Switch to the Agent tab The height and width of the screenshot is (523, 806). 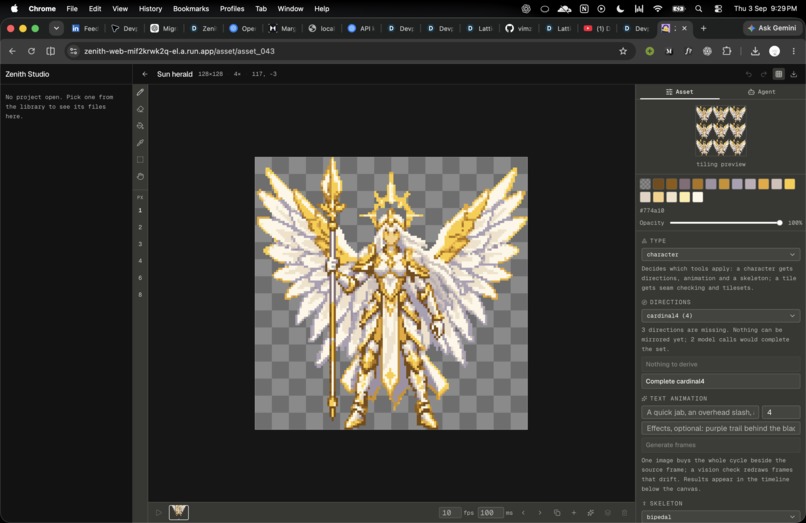(761, 92)
